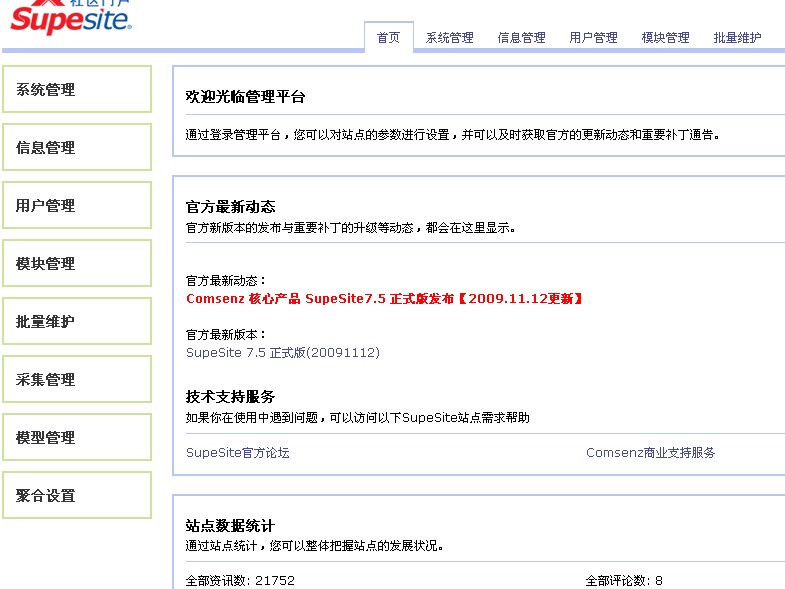This screenshot has width=785, height=589.
Task: Click the SupeSite logo
Action: (x=71, y=18)
